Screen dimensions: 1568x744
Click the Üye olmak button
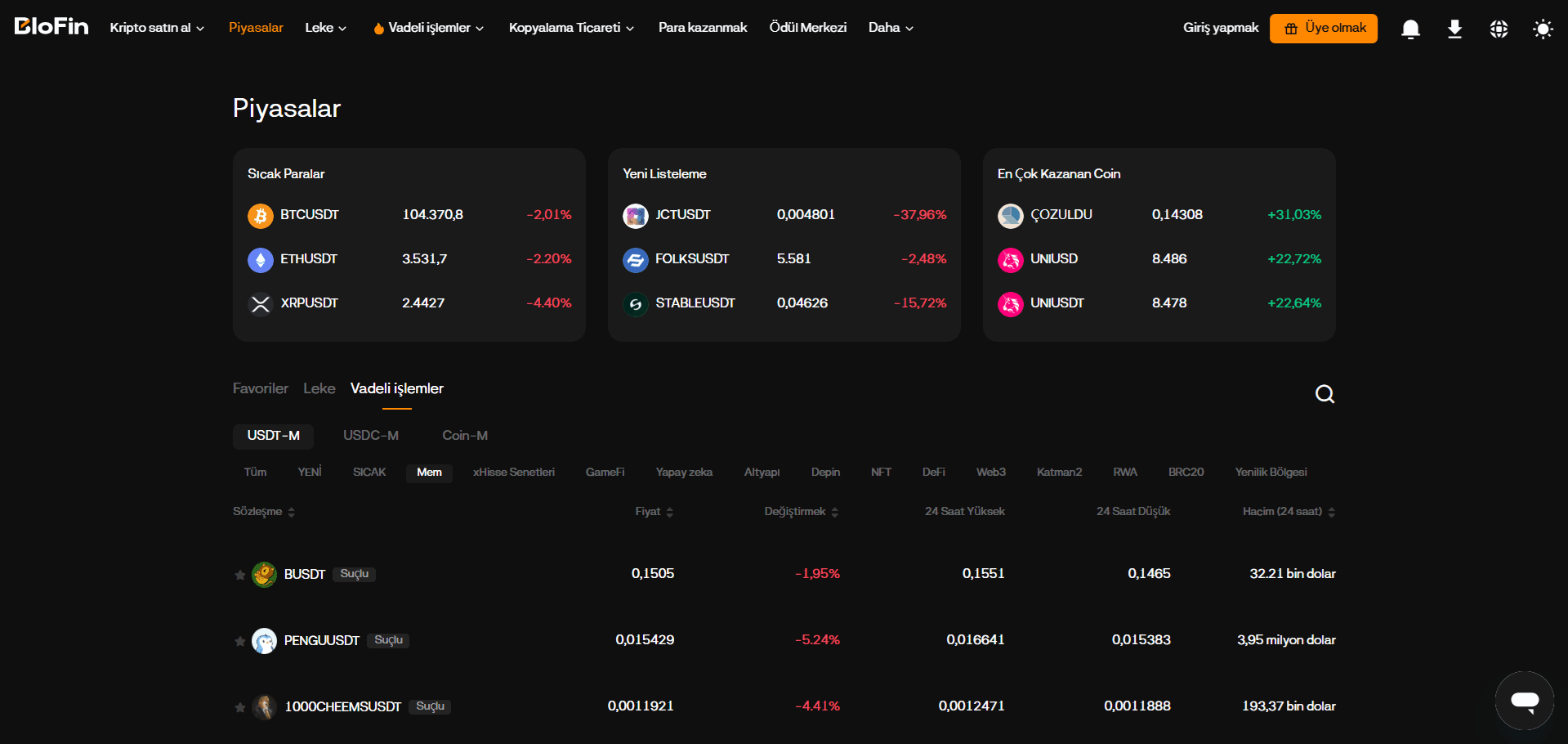pos(1323,29)
